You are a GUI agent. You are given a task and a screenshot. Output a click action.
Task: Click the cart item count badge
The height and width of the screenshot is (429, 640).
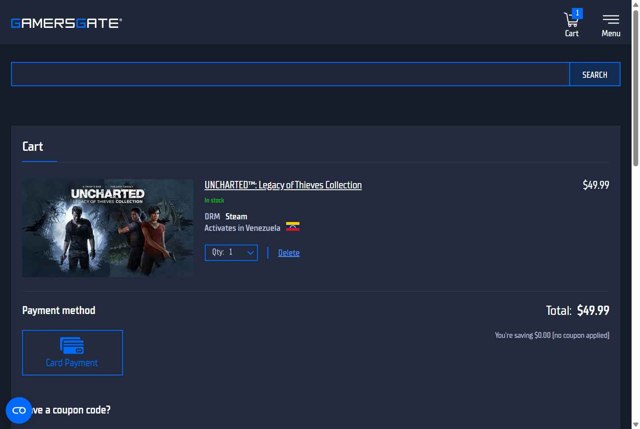(x=577, y=13)
